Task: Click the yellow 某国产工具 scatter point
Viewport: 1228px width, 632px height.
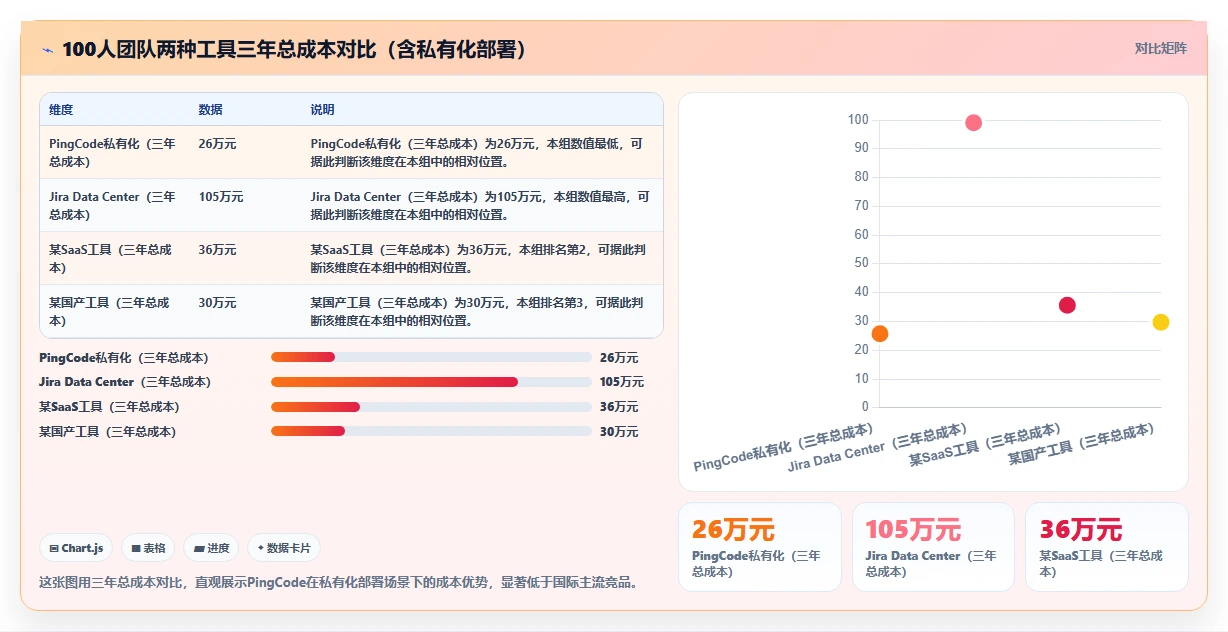Action: click(1160, 322)
